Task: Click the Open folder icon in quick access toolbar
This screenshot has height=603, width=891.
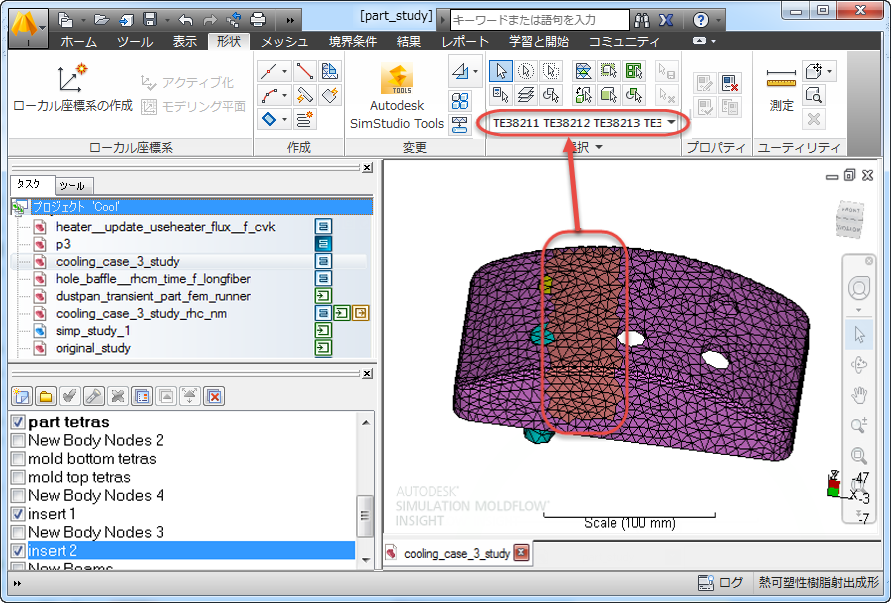Action: [x=101, y=20]
